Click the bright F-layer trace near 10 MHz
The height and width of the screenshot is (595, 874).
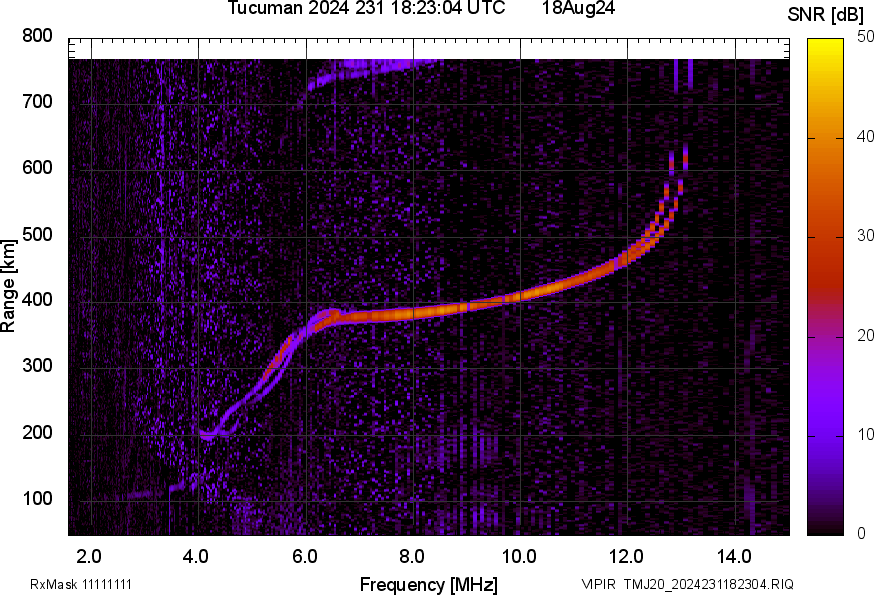521,296
